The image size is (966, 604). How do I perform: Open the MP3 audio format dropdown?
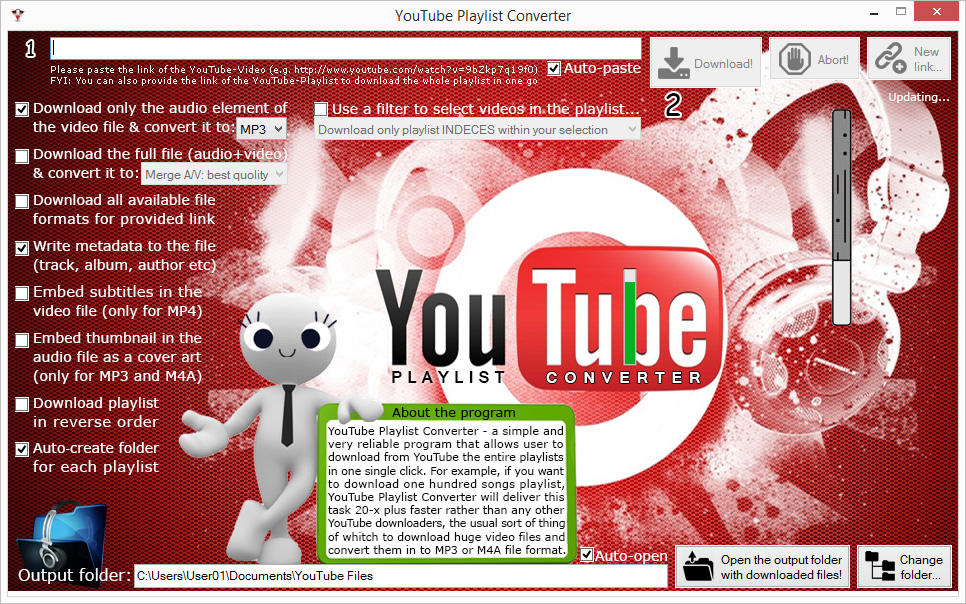[x=261, y=129]
